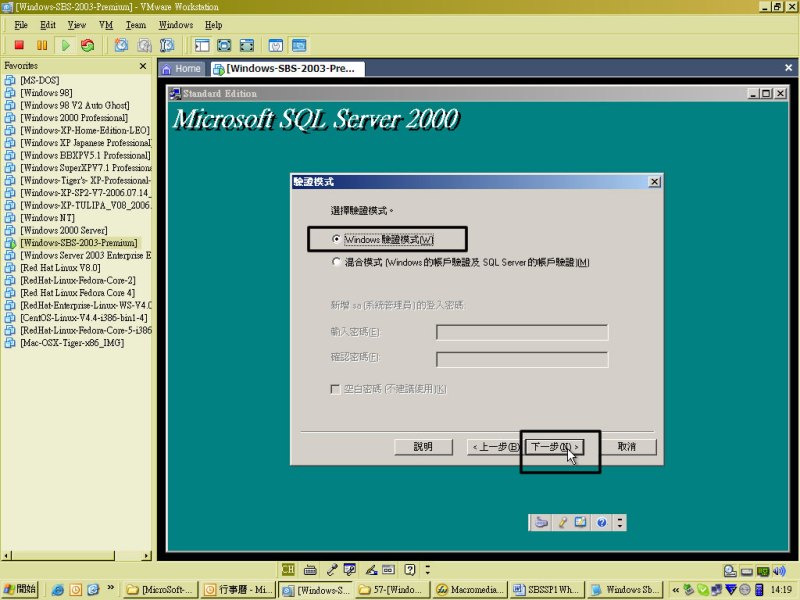Open the VM menu

pos(106,25)
